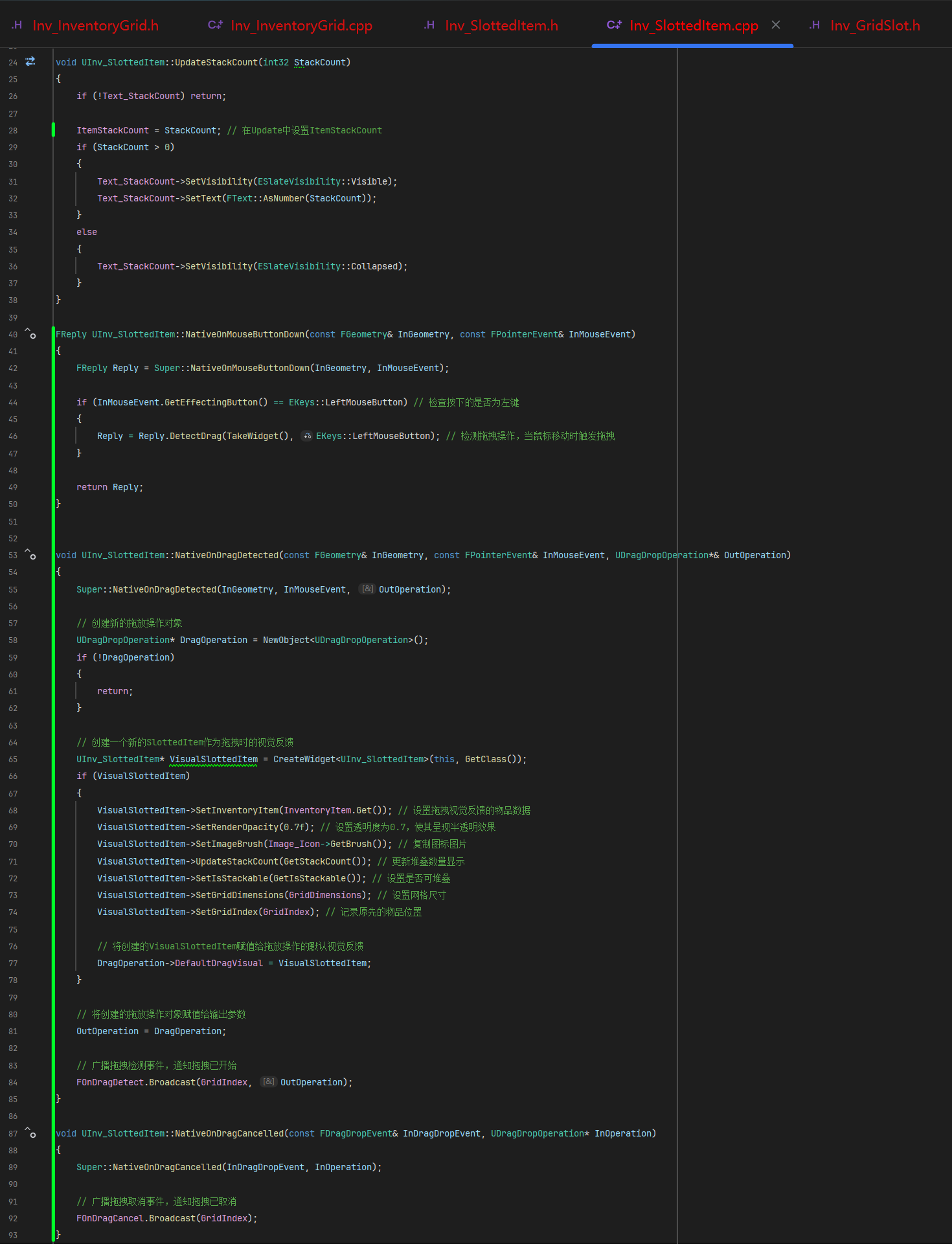
Task: Click the header file icon on Inv_GridSlot.h tab
Action: [x=815, y=25]
